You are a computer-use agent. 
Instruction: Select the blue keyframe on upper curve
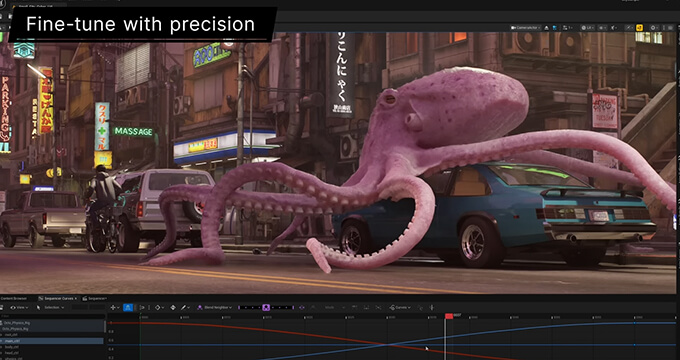(634, 323)
